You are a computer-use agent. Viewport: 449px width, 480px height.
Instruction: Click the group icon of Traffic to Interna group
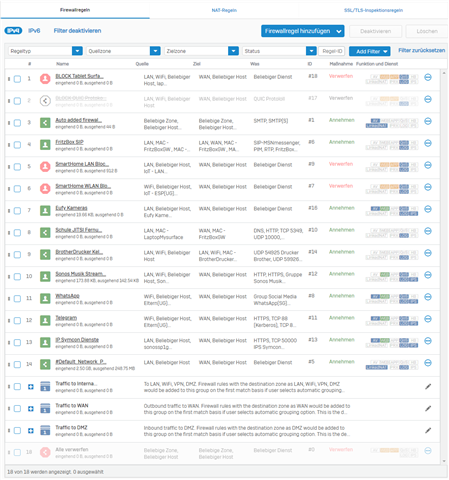pyautogui.click(x=45, y=386)
